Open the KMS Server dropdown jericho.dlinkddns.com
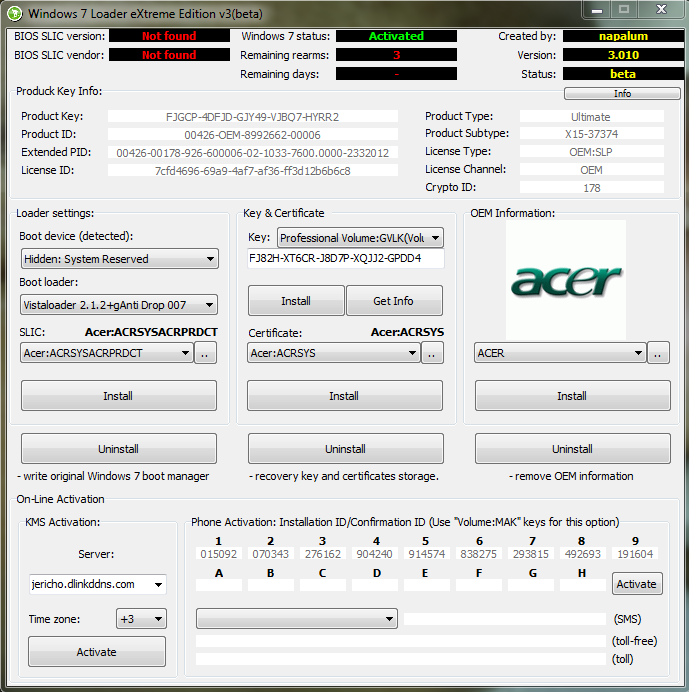Image resolution: width=689 pixels, height=692 pixels. [x=98, y=584]
